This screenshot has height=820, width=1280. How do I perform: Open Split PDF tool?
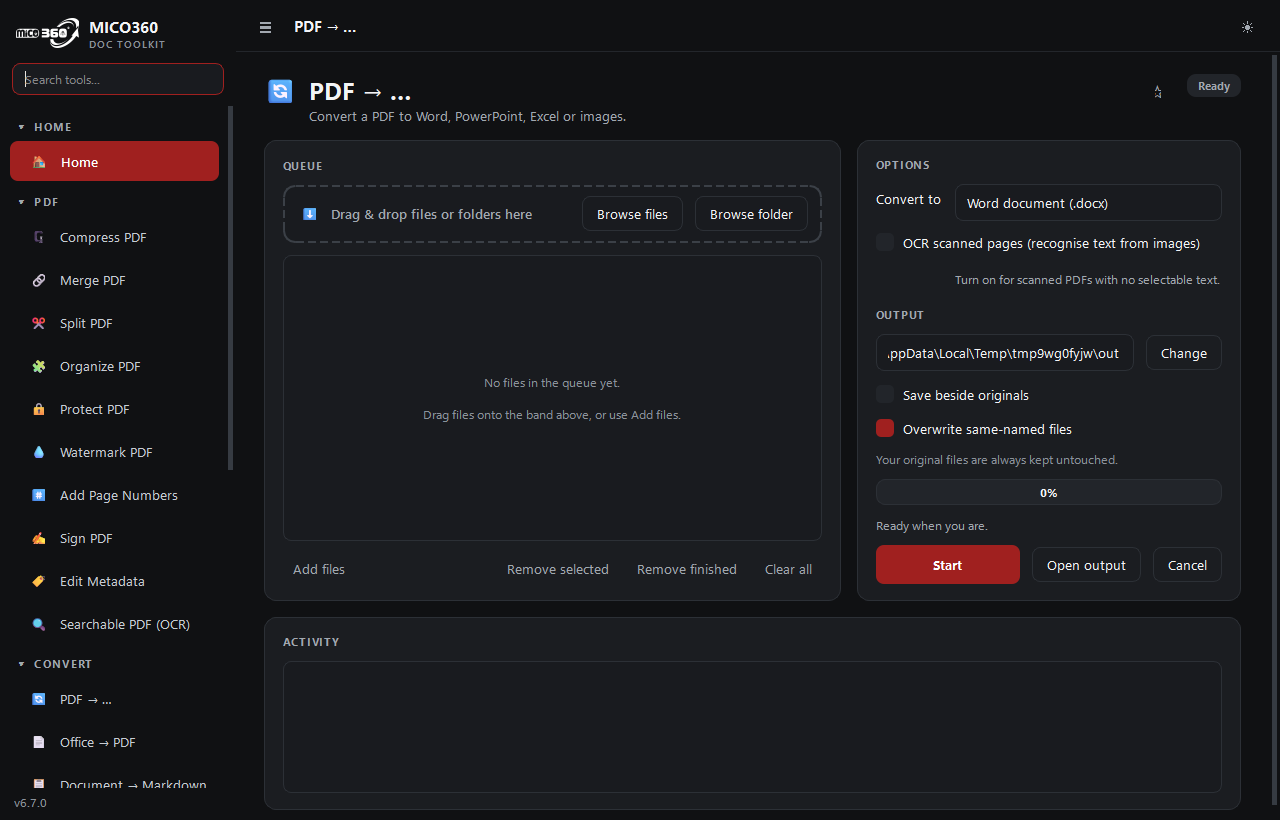pyautogui.click(x=114, y=323)
